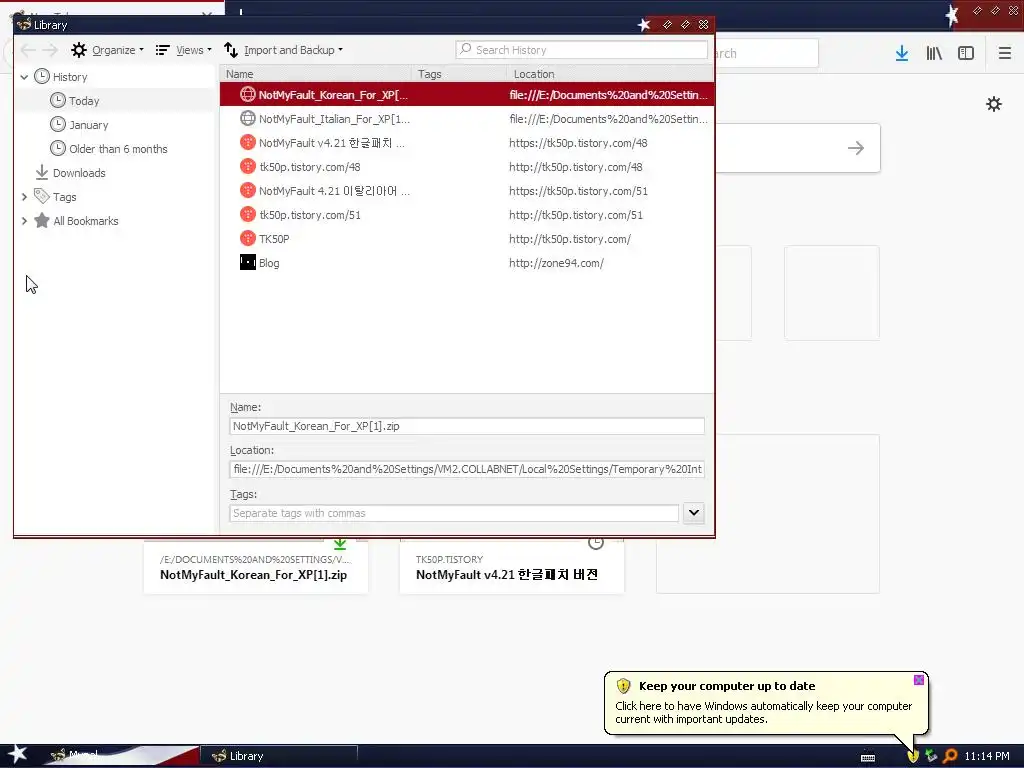Click the search magnifier tray icon
The width and height of the screenshot is (1024, 768).
(x=950, y=756)
